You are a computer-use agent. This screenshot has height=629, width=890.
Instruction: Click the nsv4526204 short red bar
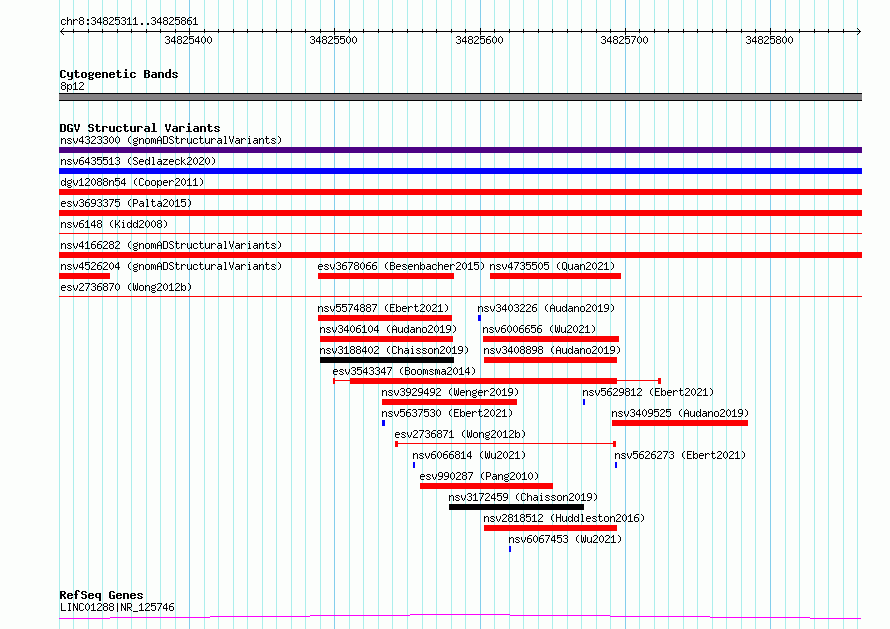(x=85, y=276)
